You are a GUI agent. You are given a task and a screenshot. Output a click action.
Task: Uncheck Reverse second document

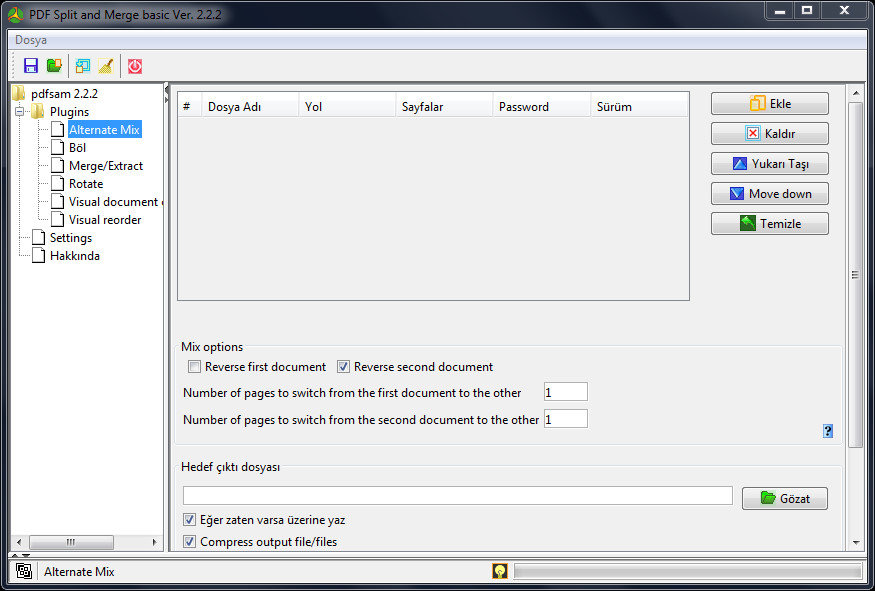(x=343, y=367)
